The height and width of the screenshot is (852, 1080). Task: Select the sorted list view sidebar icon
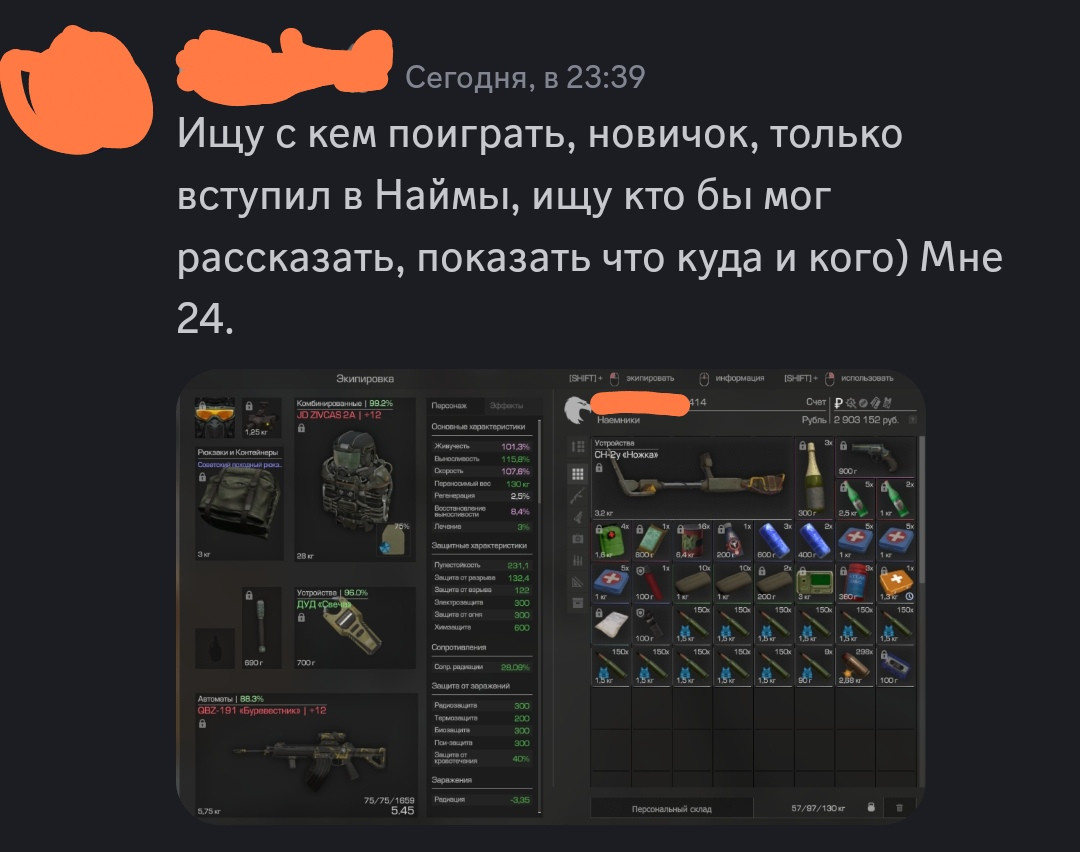[x=578, y=447]
